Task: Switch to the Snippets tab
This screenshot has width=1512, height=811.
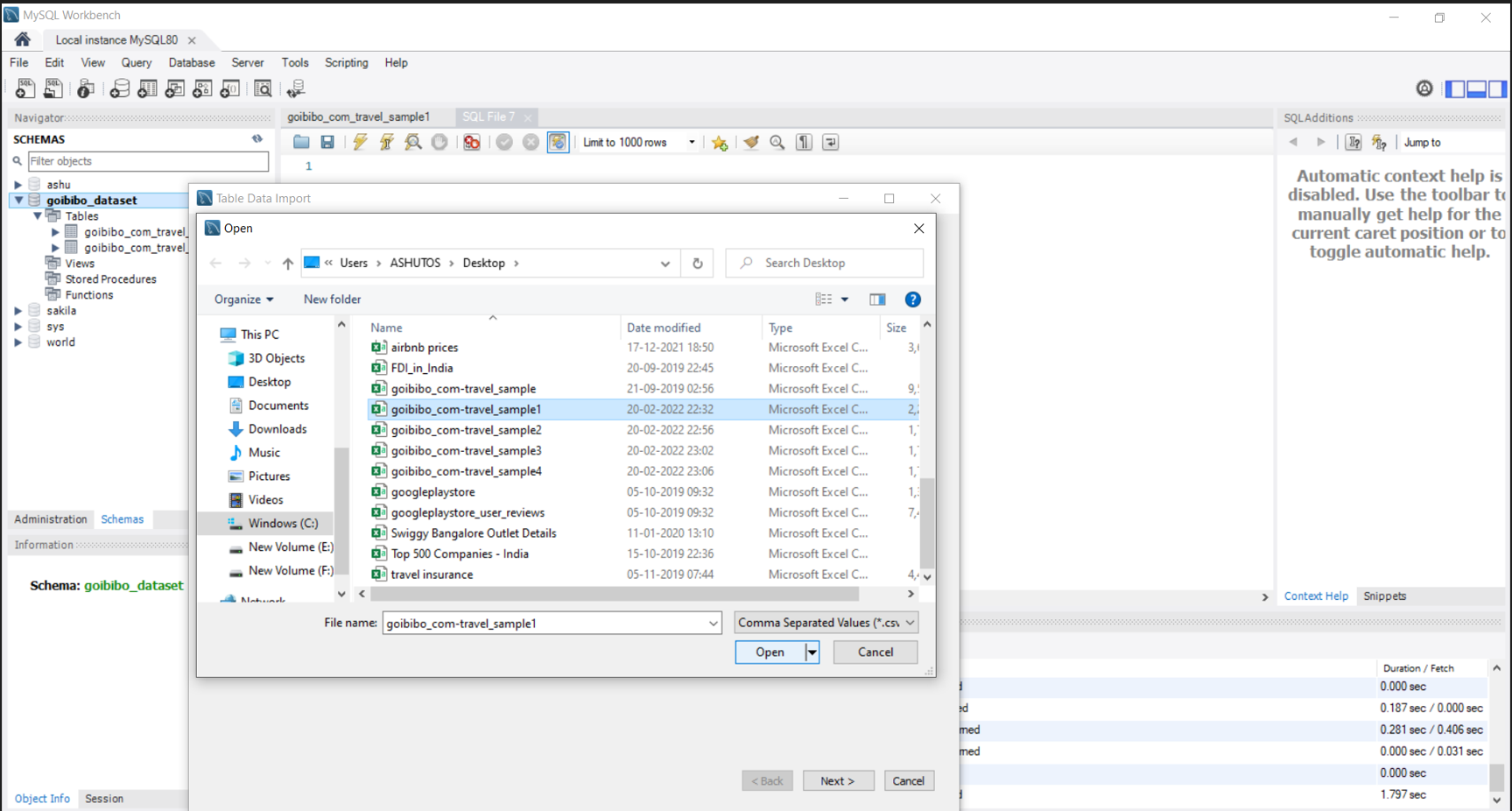Action: pyautogui.click(x=1384, y=596)
